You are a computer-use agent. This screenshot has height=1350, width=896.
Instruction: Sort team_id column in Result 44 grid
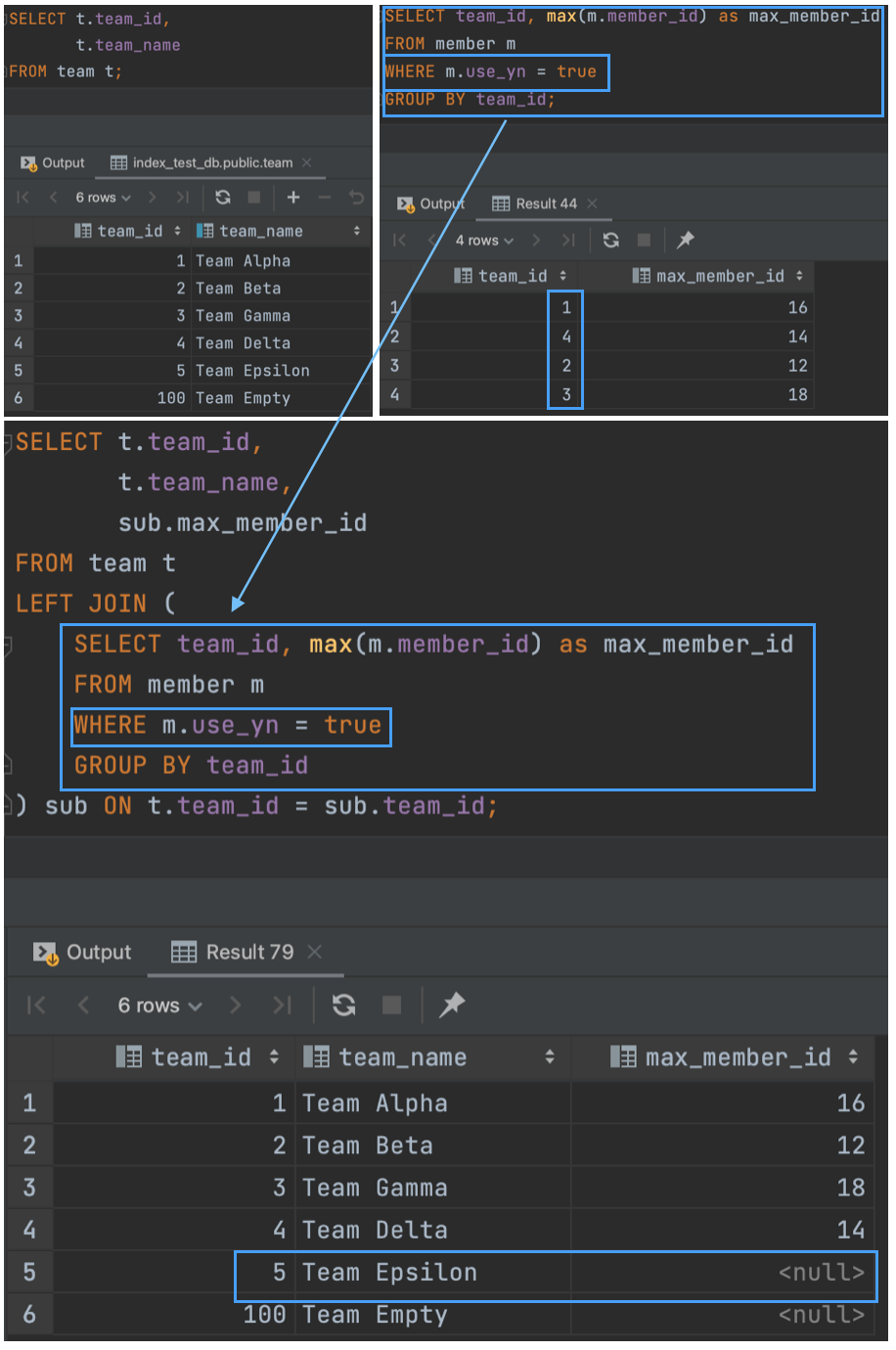(562, 276)
